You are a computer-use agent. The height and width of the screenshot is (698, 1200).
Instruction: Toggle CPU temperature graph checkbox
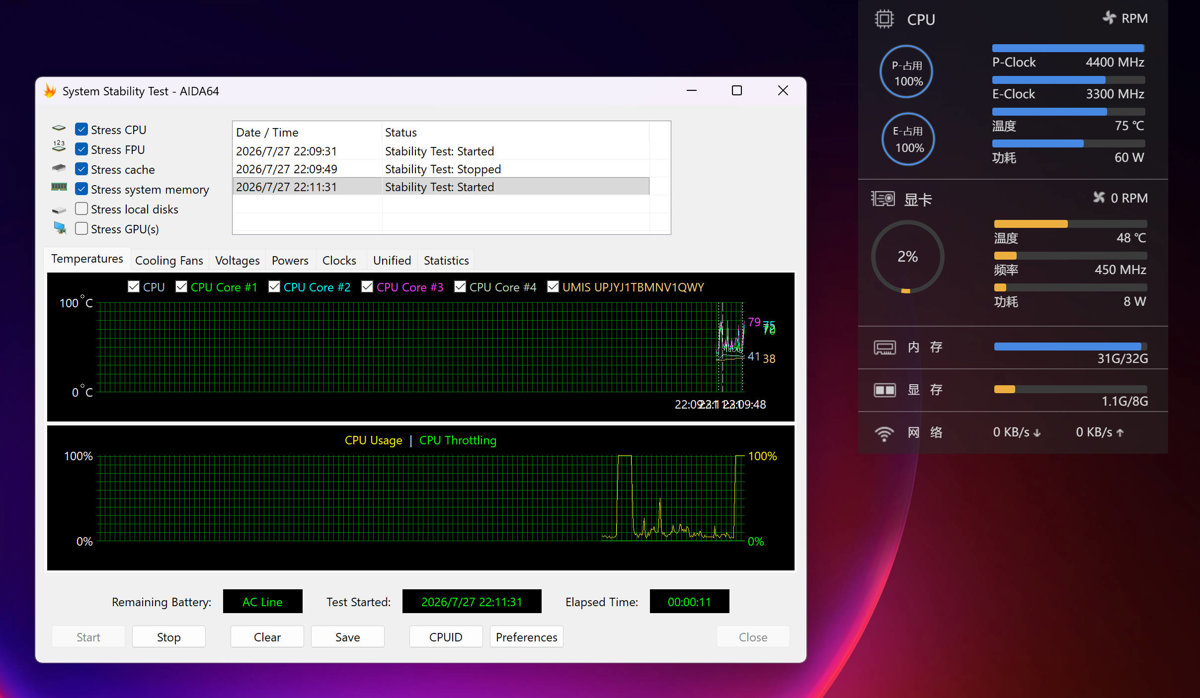point(134,287)
